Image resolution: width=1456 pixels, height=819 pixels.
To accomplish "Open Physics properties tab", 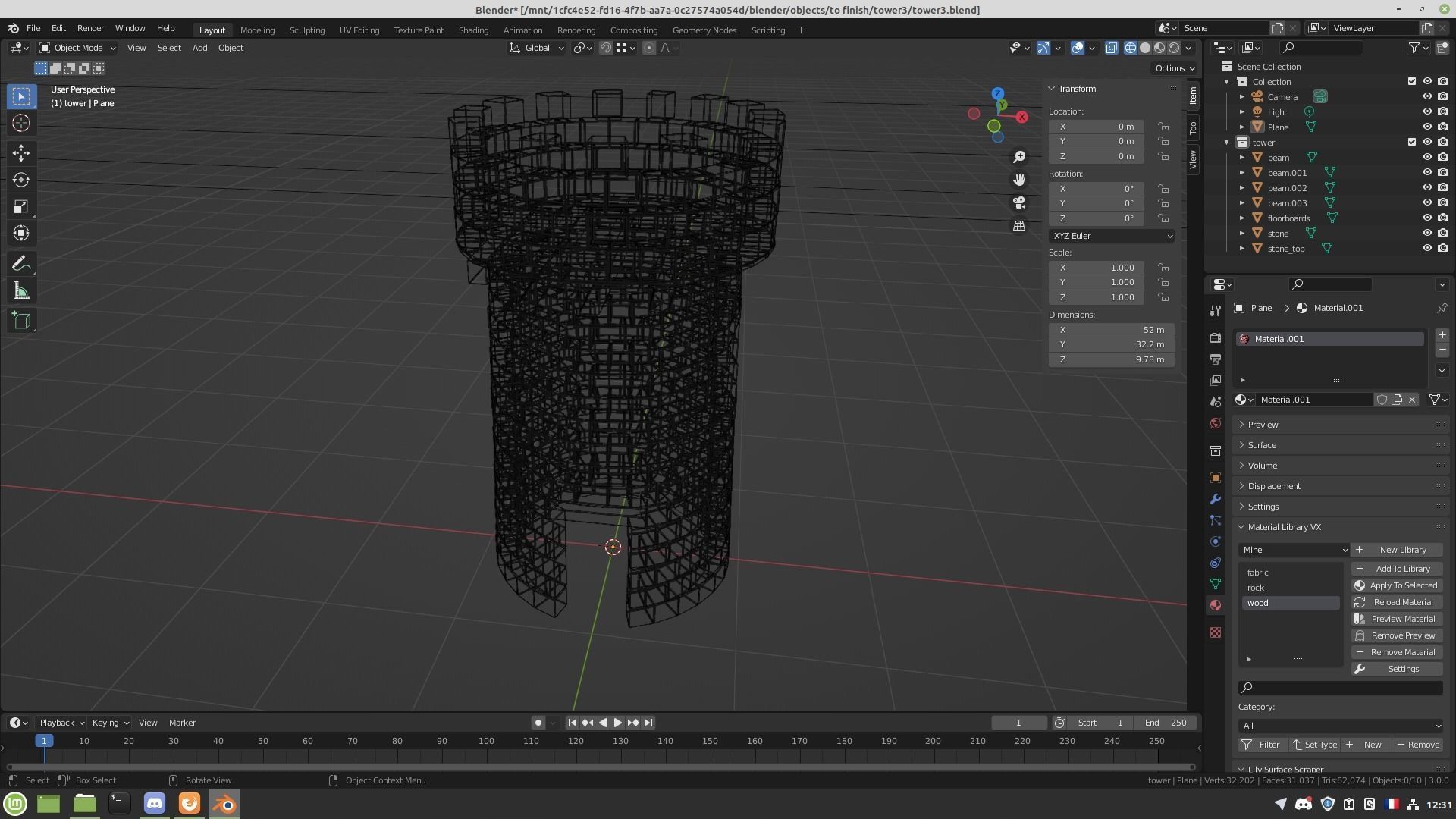I will click(1216, 541).
